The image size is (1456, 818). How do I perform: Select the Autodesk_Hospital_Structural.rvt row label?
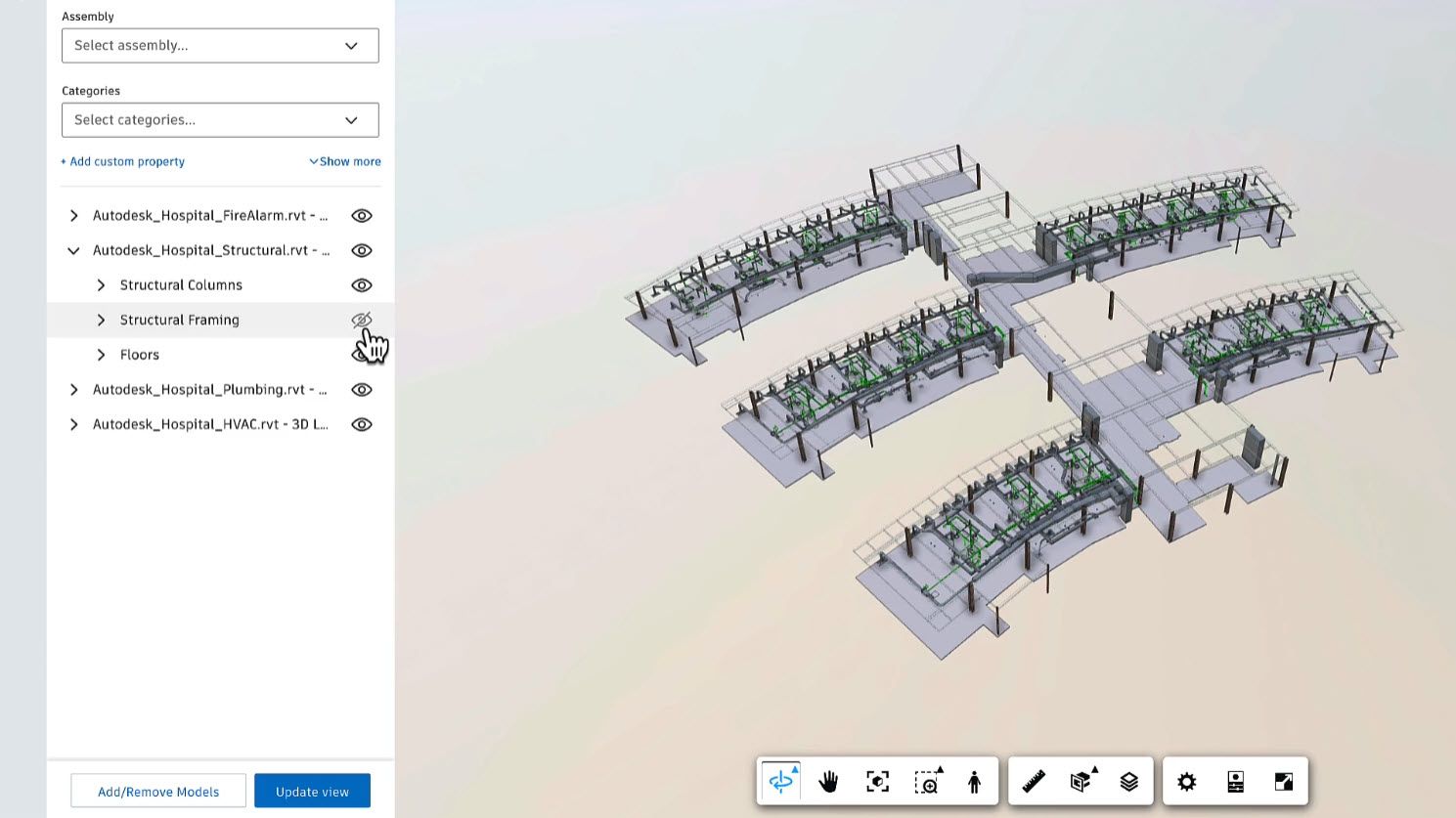(211, 250)
